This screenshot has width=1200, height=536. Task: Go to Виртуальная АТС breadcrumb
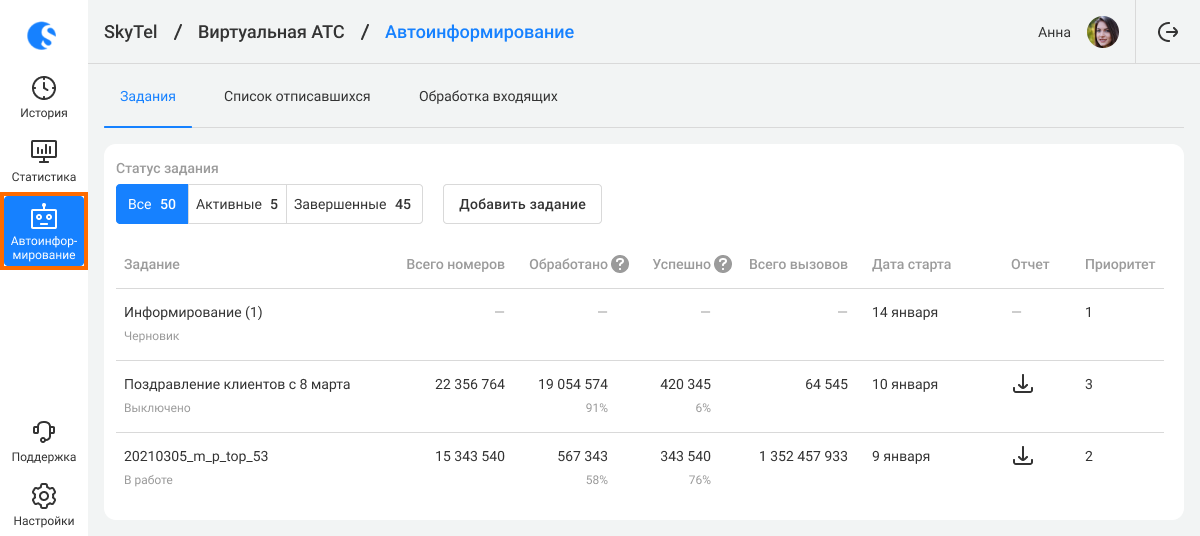coord(271,32)
